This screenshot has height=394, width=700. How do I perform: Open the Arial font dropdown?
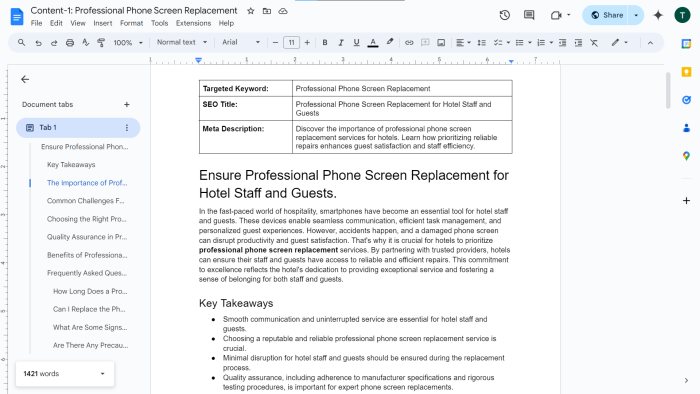241,42
